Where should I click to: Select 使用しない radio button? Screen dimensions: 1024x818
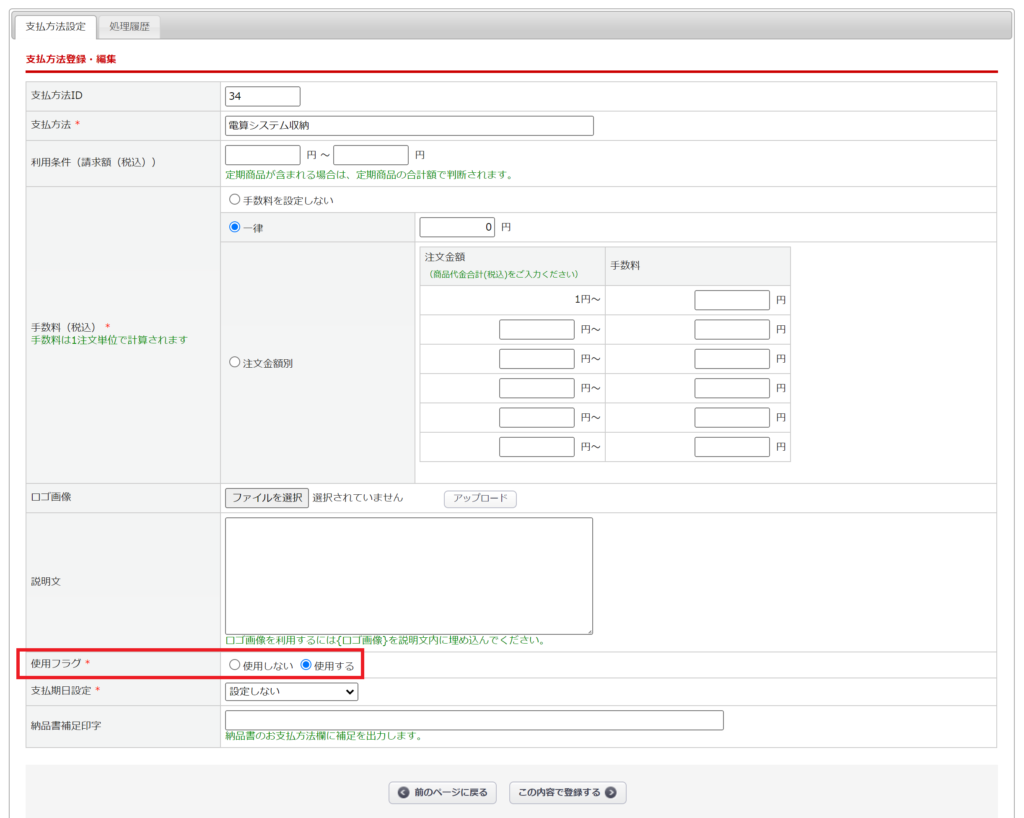[x=235, y=665]
